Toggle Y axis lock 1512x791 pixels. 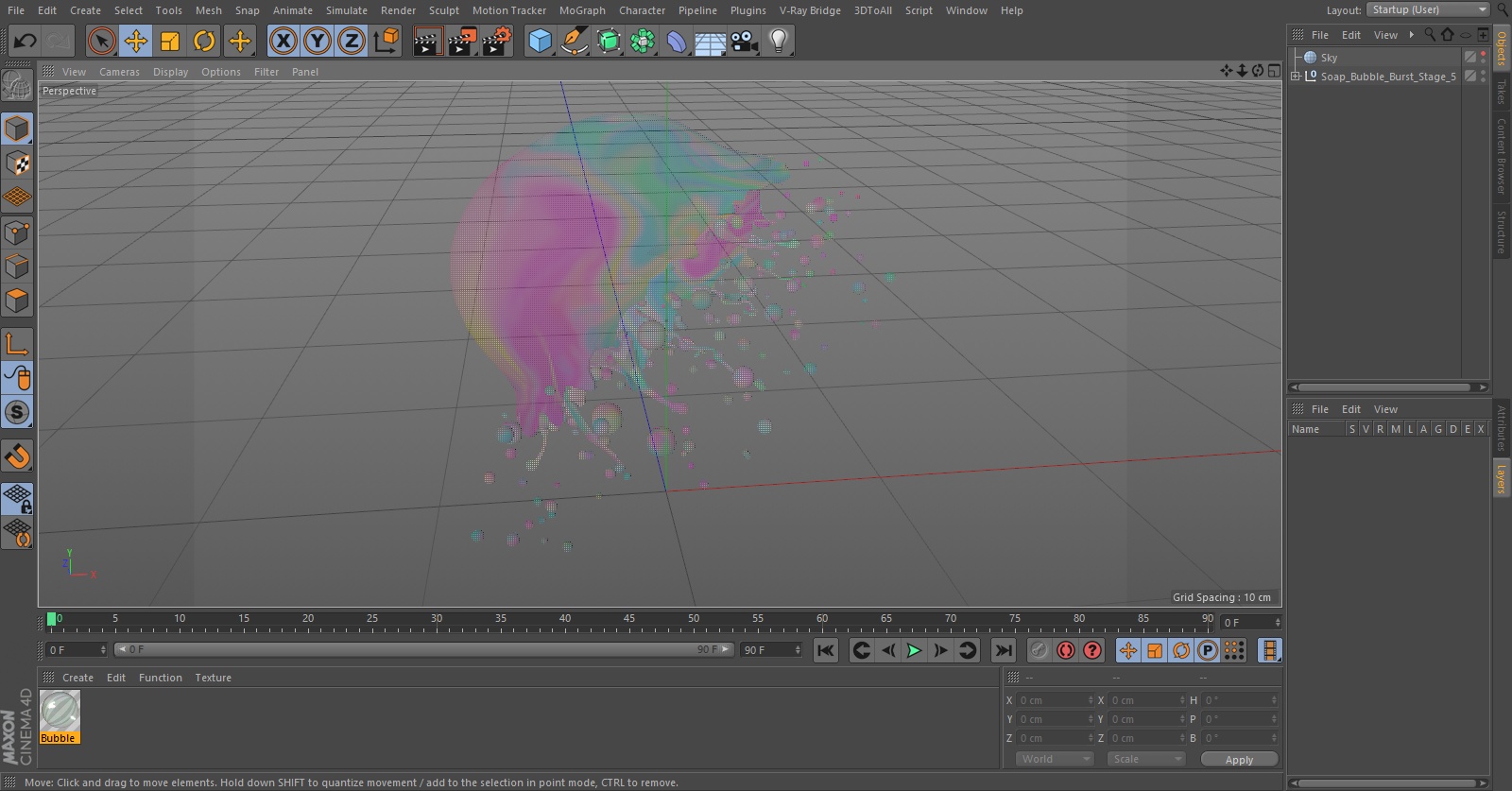[318, 41]
